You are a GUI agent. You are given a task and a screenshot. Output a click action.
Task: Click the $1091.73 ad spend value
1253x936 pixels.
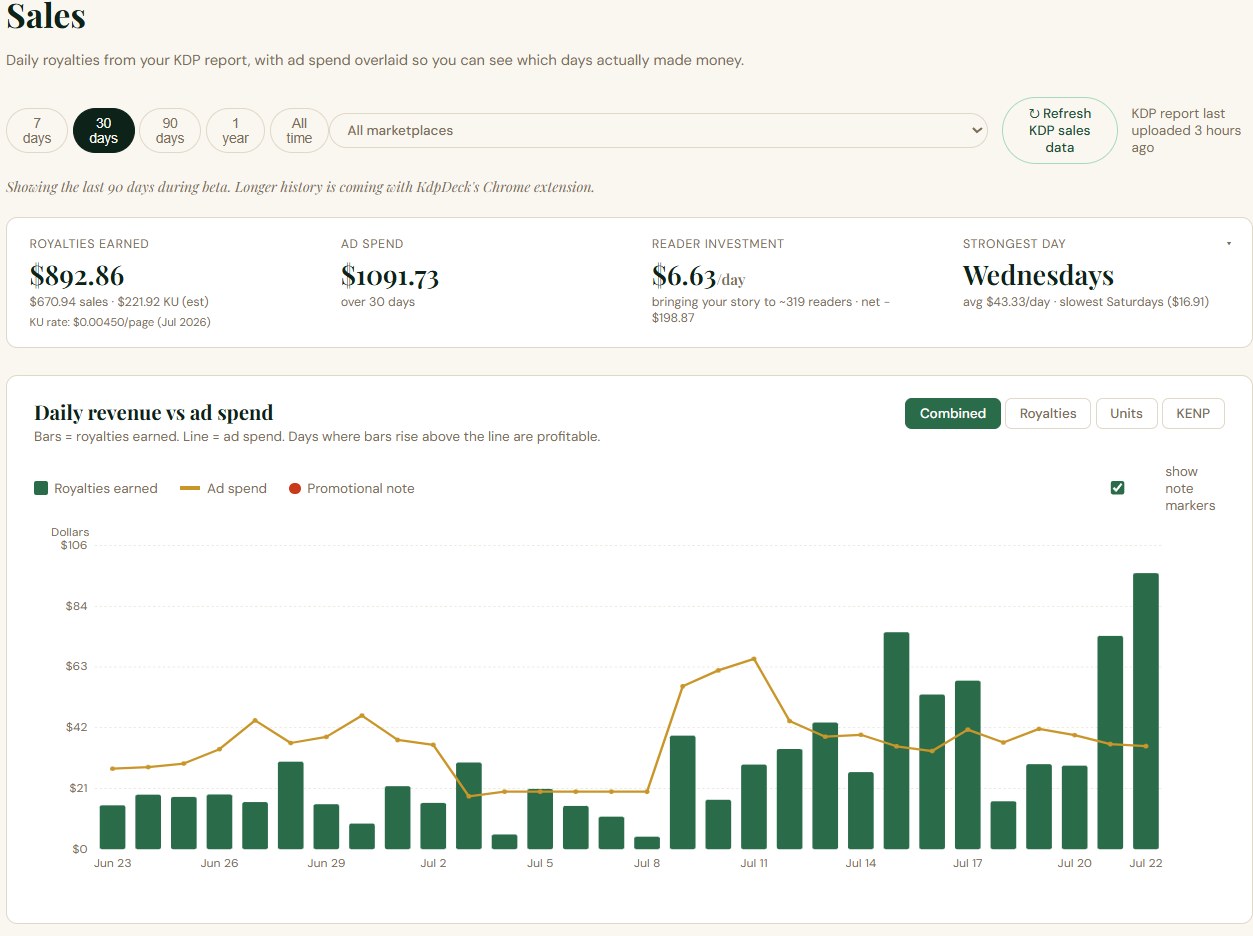tap(390, 275)
